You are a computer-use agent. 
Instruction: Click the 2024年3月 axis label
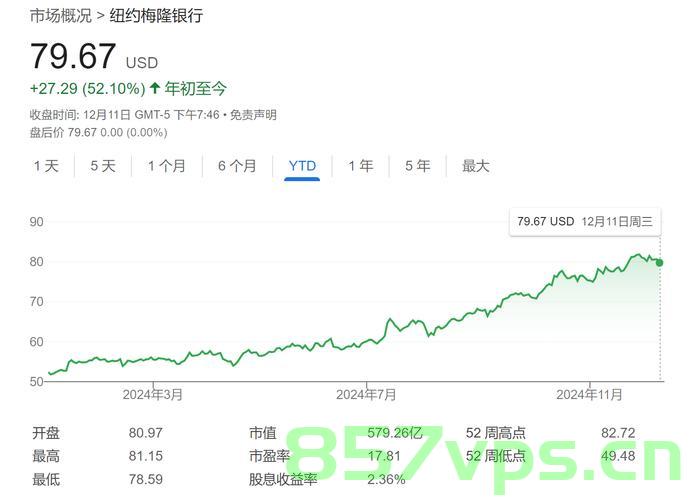click(x=153, y=394)
